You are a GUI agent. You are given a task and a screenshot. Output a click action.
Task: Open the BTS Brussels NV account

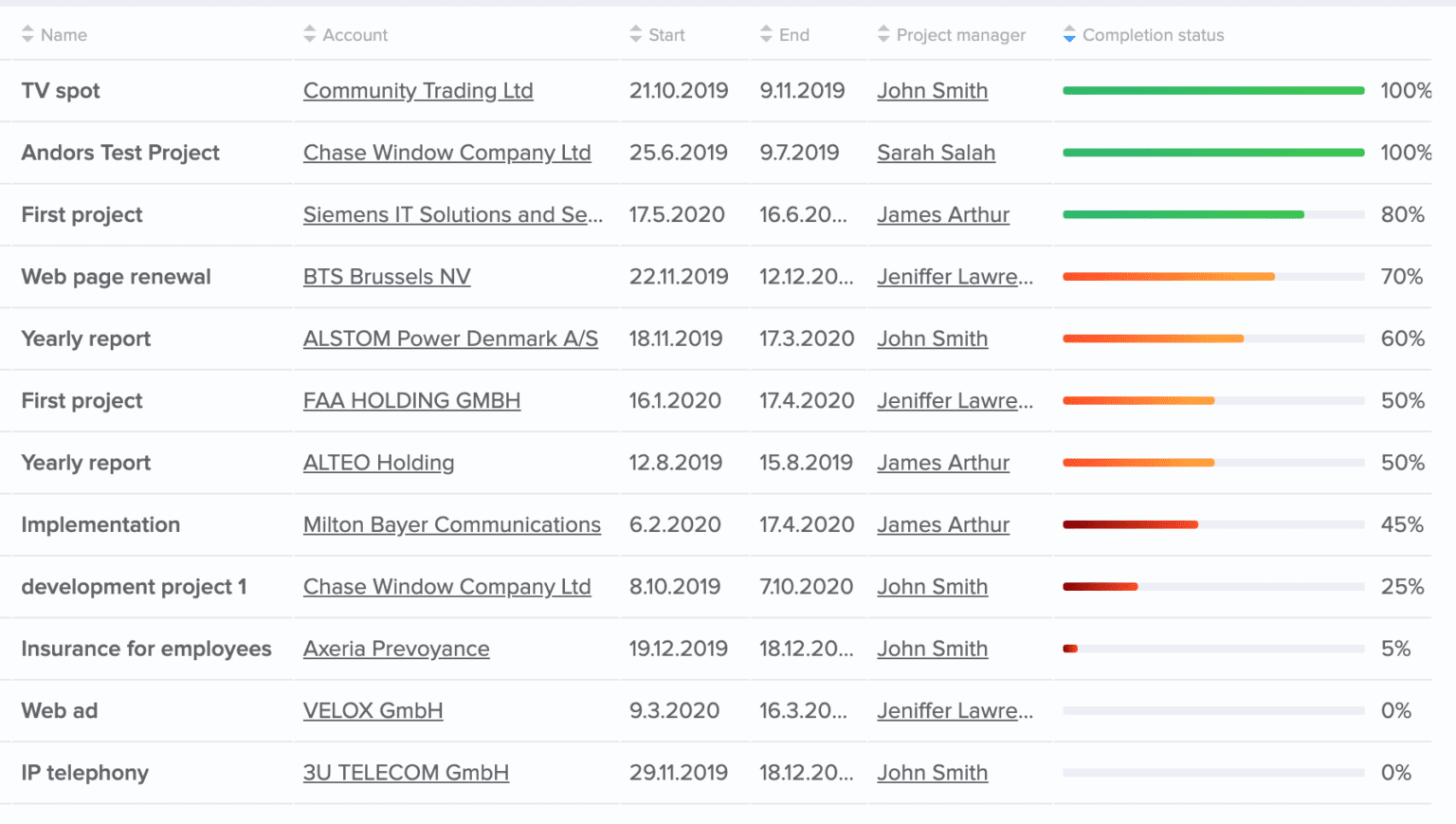tap(387, 277)
